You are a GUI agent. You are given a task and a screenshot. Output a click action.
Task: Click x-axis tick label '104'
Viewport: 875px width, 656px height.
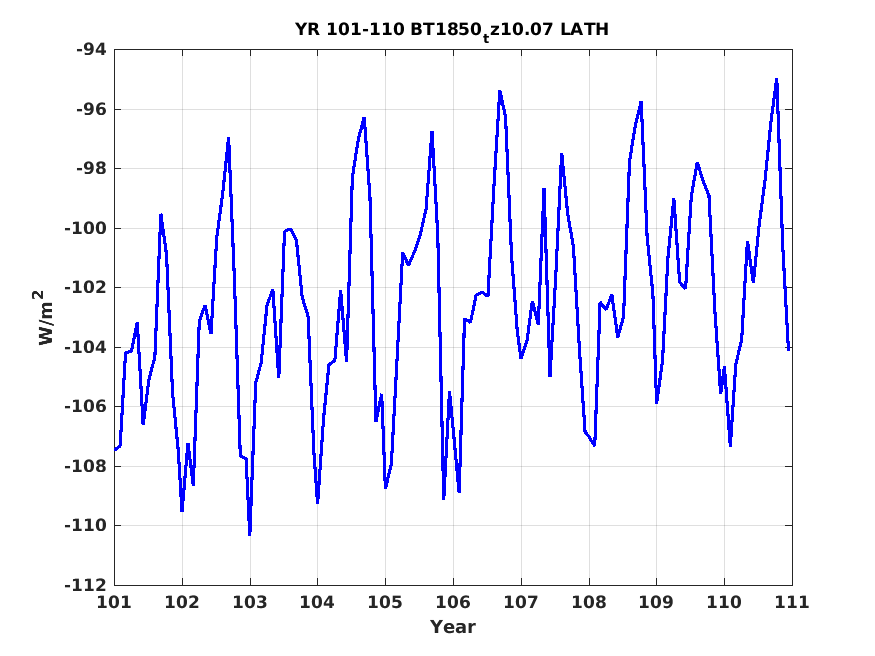[x=318, y=602]
